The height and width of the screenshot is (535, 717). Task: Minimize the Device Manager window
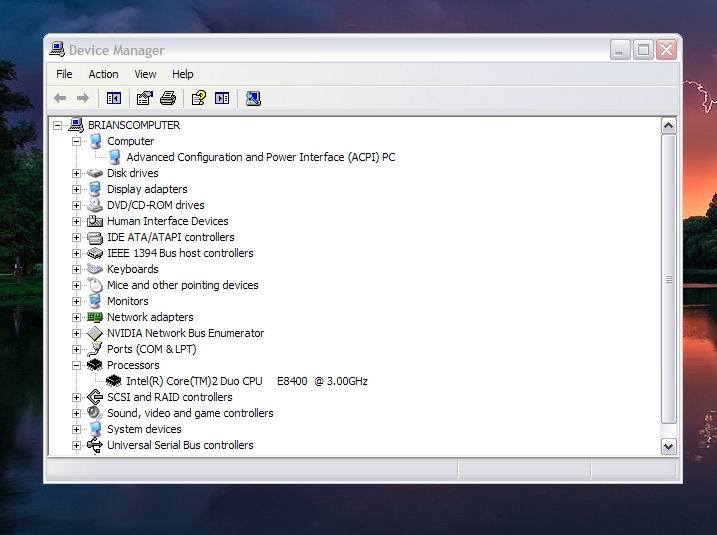coord(620,49)
